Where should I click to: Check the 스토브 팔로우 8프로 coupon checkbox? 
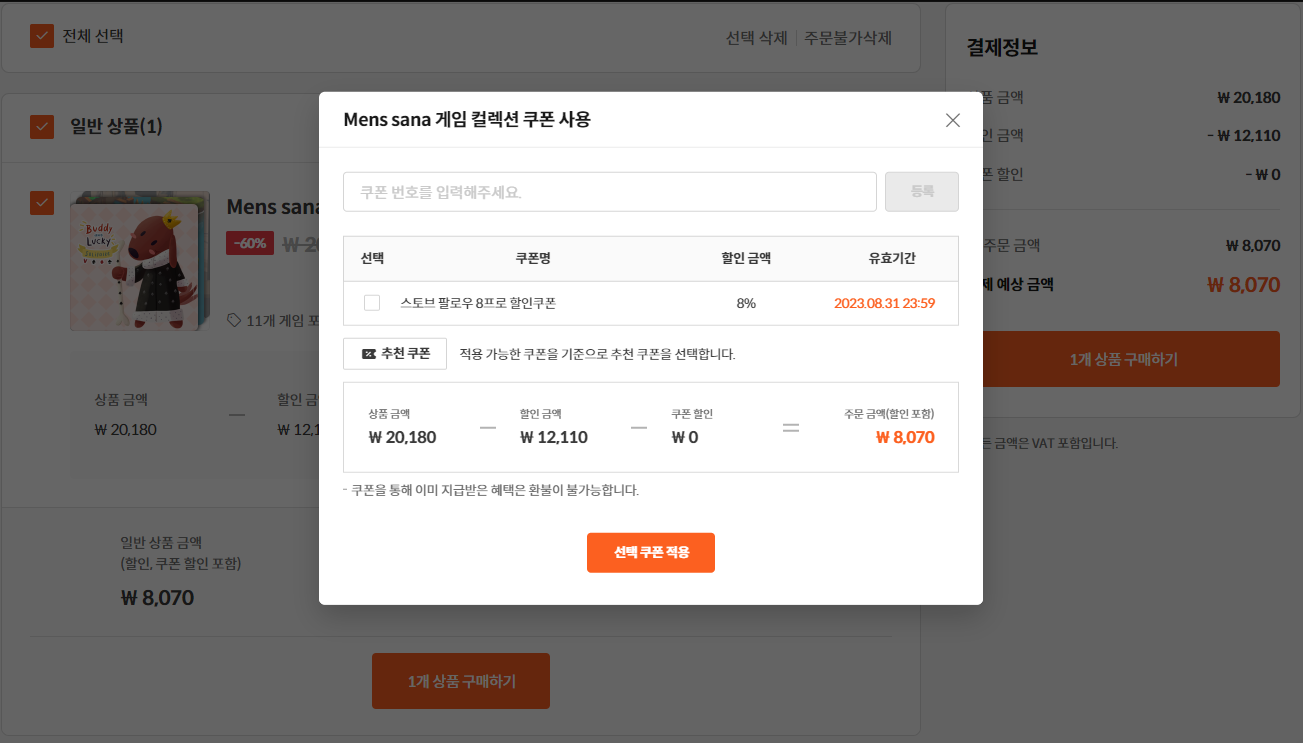(x=372, y=303)
